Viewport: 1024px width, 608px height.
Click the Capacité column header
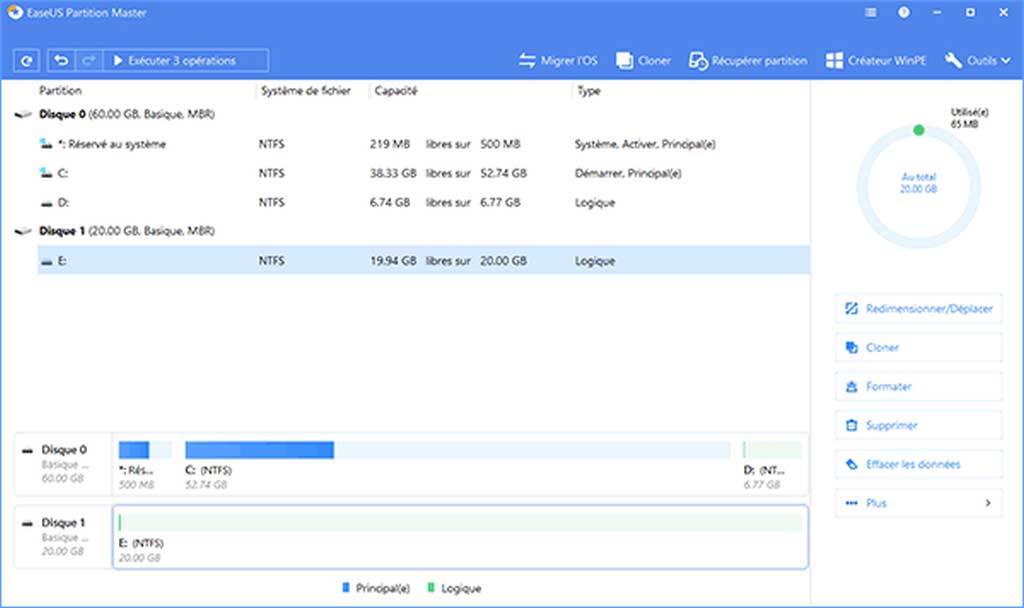(396, 90)
